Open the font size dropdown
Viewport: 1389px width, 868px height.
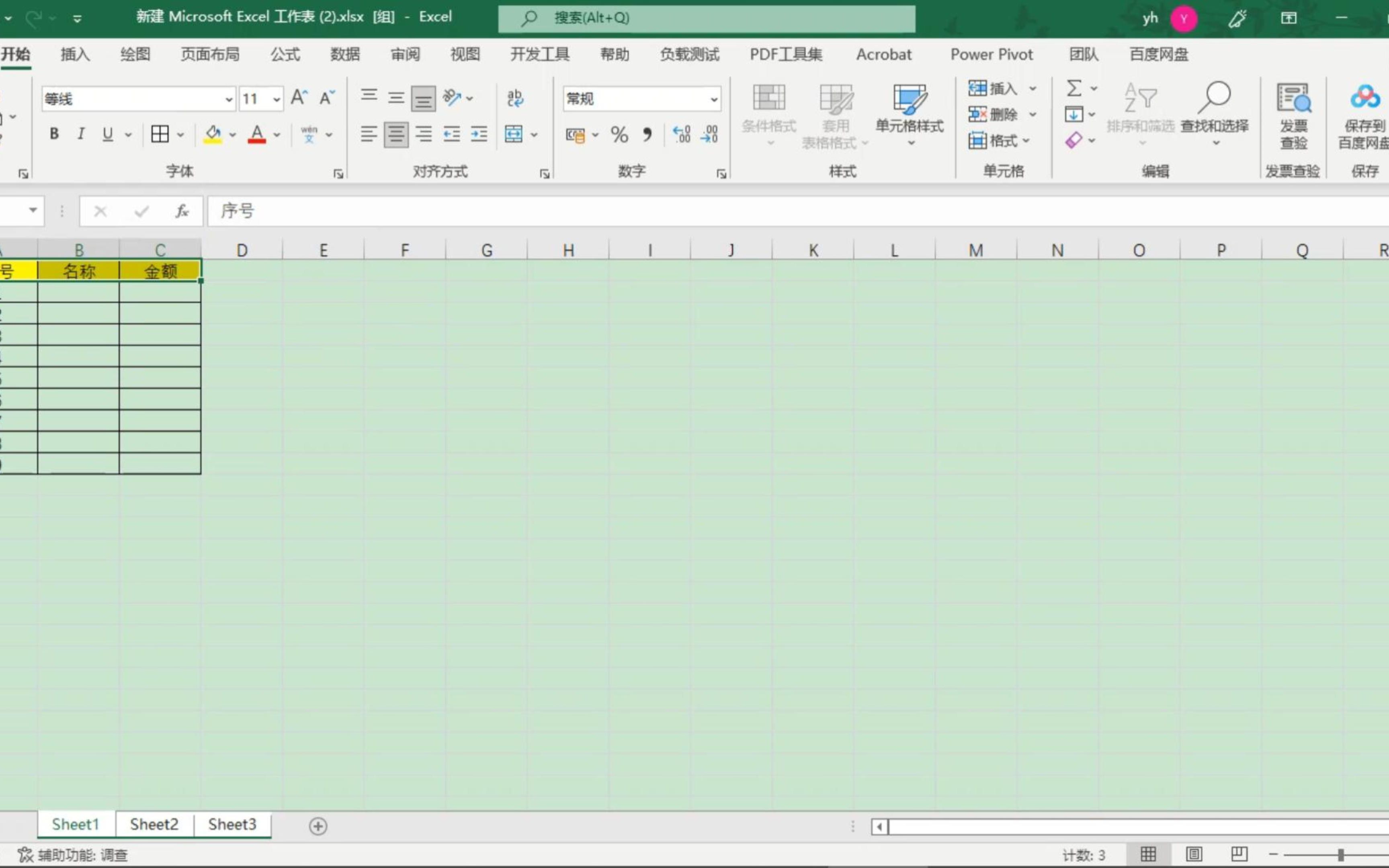(x=277, y=99)
